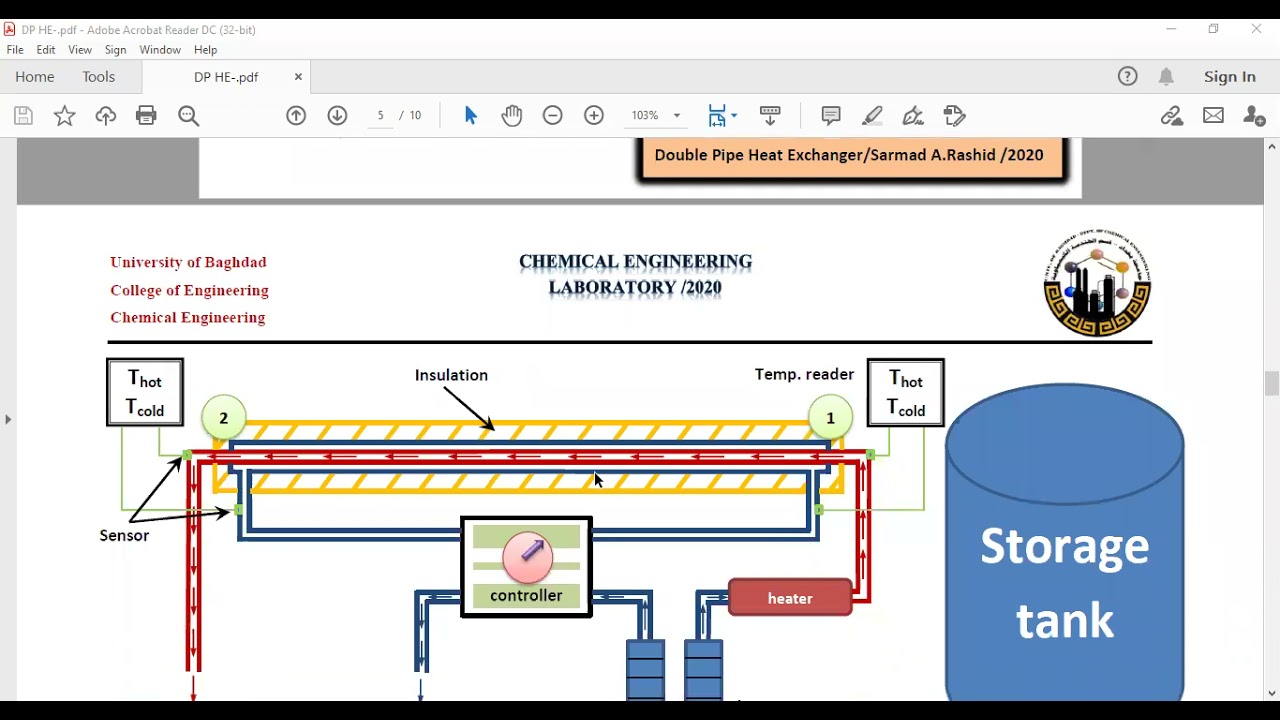
Task: Open the Edit menu
Action: [x=46, y=50]
